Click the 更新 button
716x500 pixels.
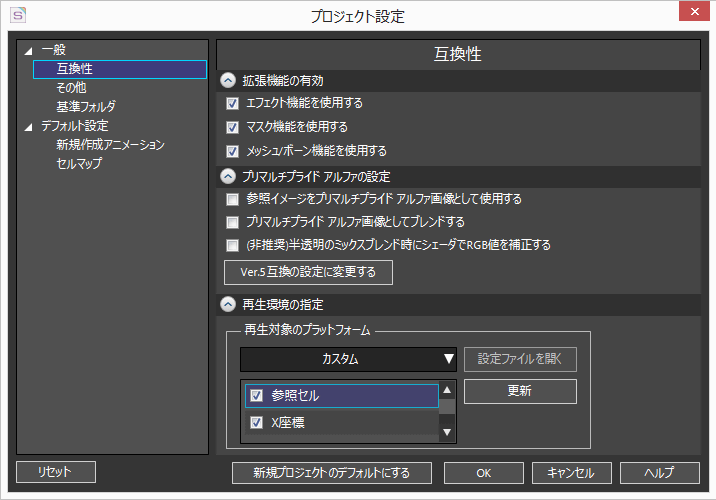pos(520,391)
